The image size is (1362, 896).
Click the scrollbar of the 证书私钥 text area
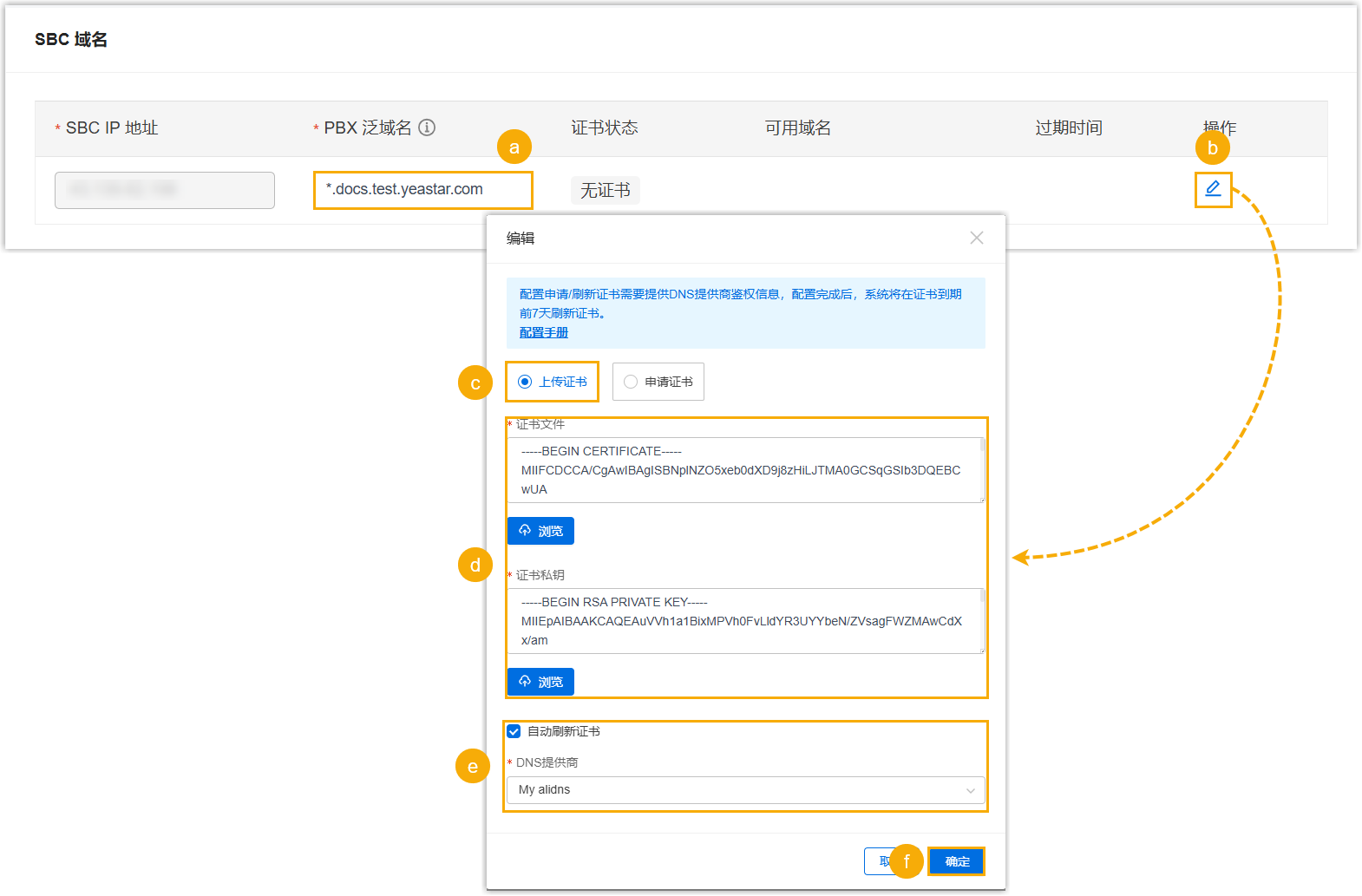pyautogui.click(x=982, y=597)
